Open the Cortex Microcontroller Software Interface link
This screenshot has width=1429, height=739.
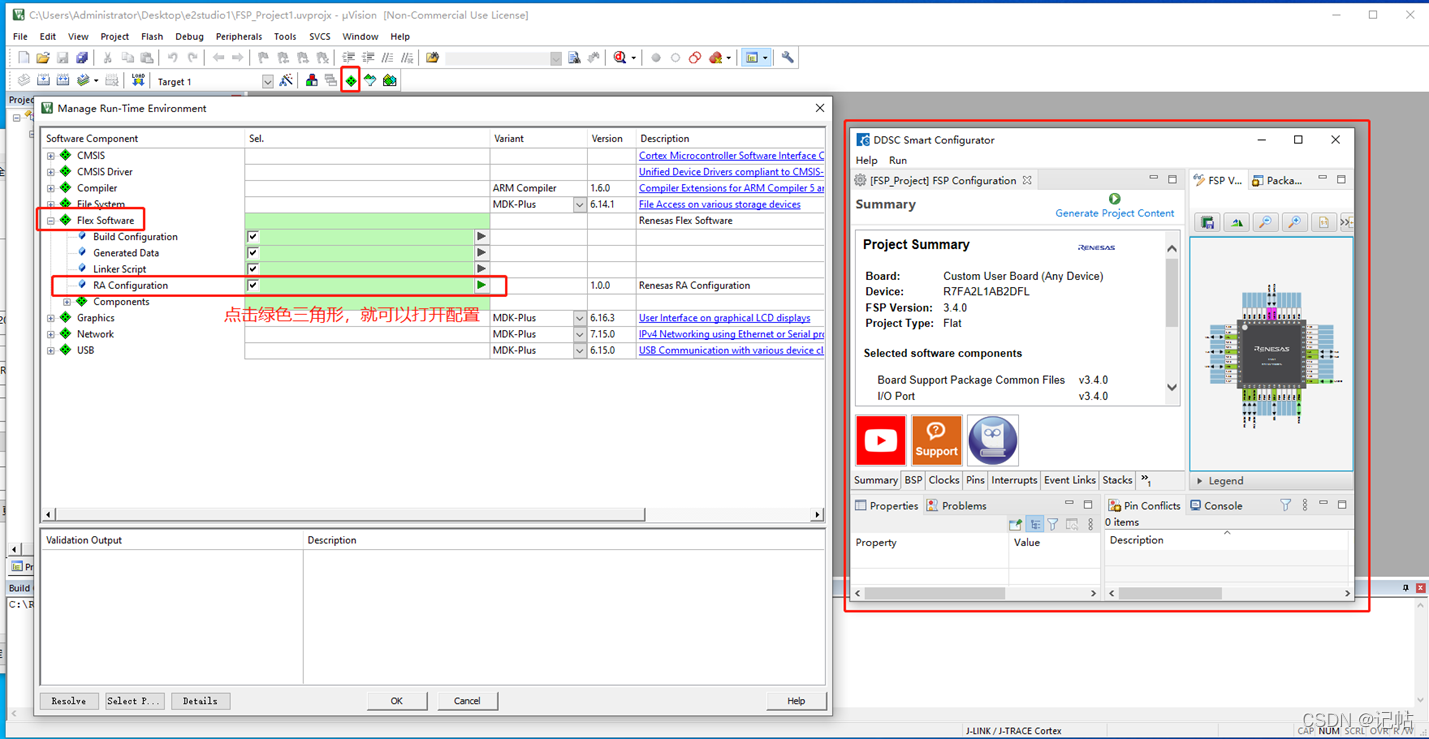tap(732, 156)
